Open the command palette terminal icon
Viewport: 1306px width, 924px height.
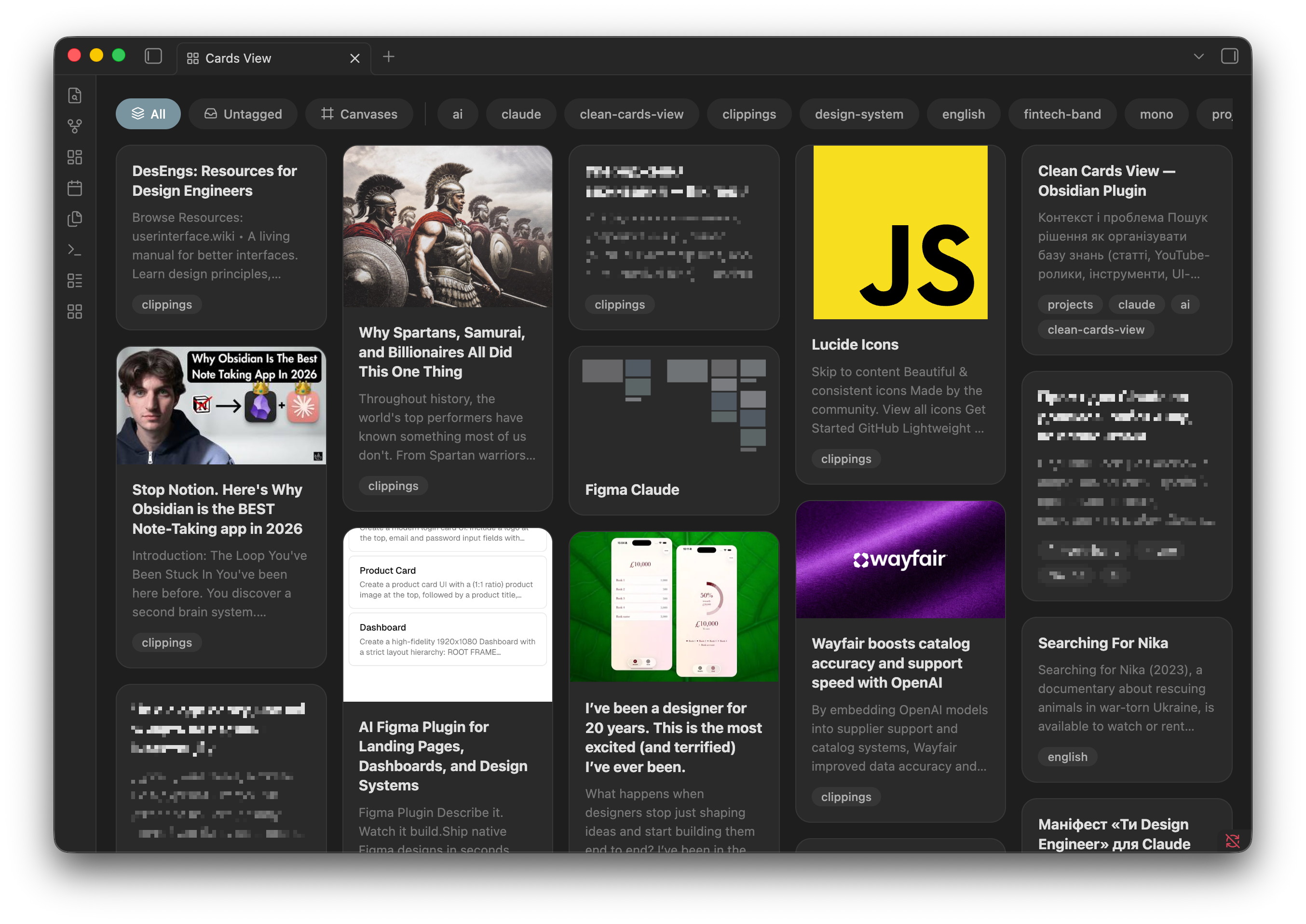(75, 250)
